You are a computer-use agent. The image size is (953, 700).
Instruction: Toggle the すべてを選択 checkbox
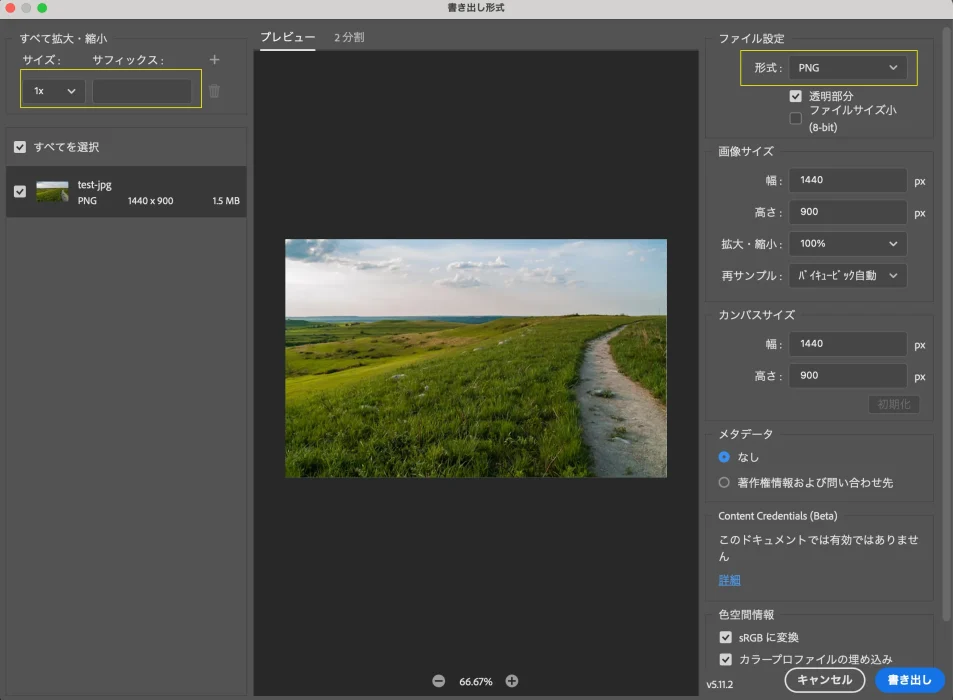pos(20,147)
